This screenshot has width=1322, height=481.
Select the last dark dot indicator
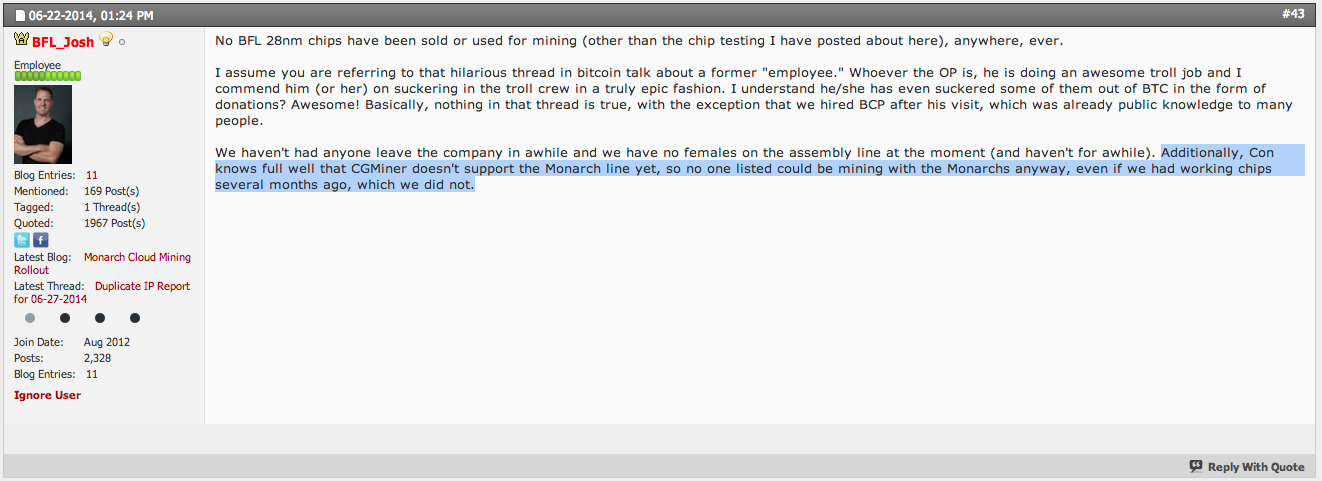[135, 318]
